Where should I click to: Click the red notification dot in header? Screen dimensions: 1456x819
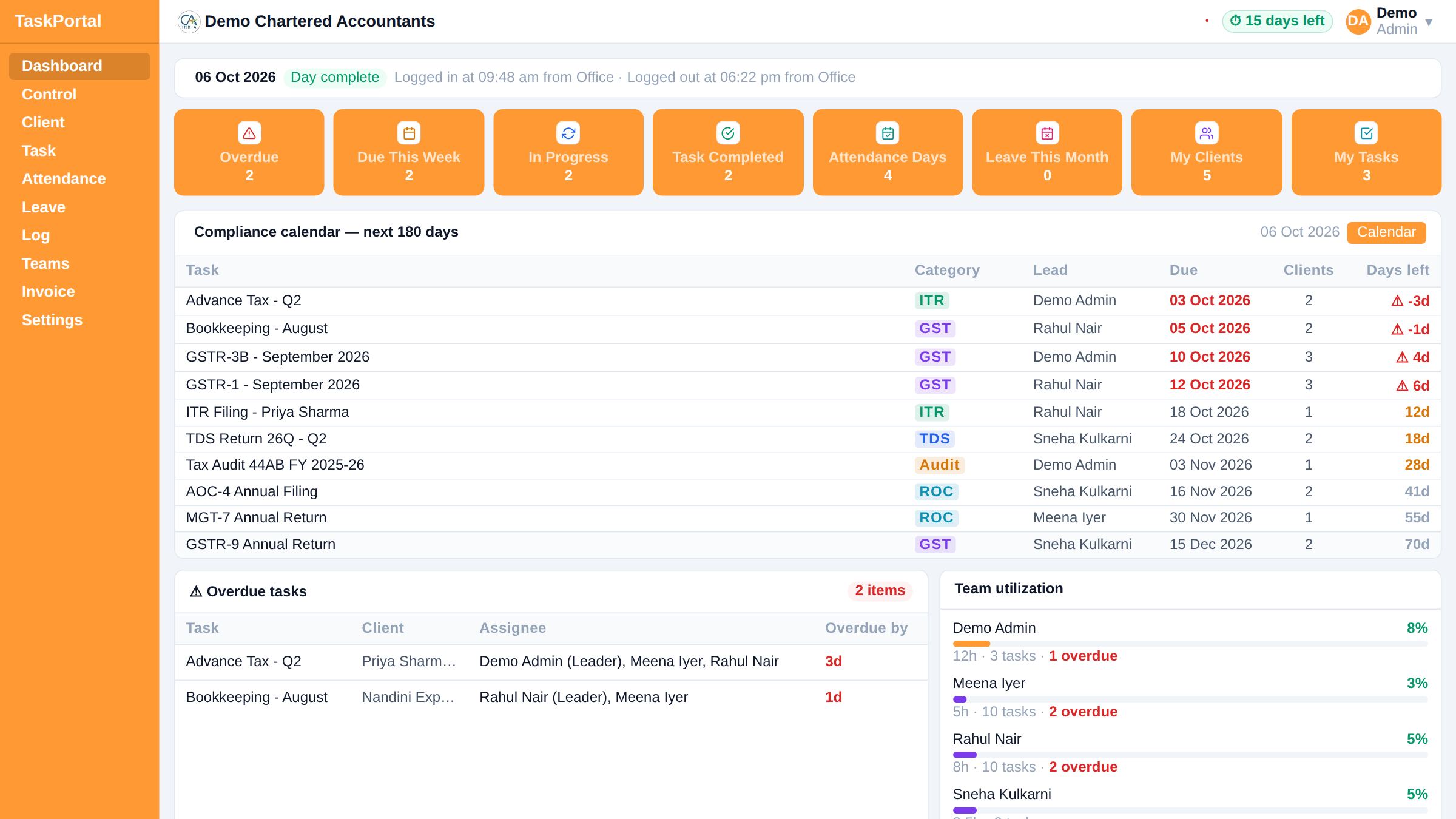click(1207, 21)
